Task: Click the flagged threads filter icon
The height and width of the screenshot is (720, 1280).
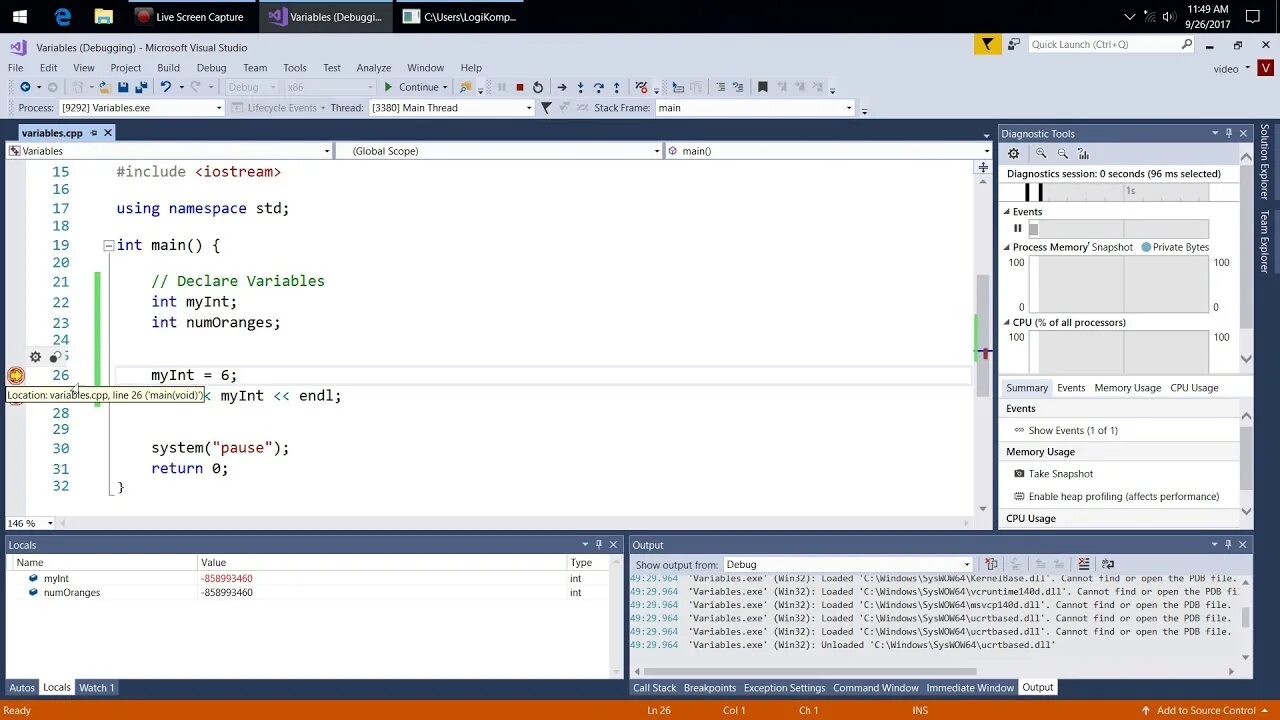Action: point(546,108)
